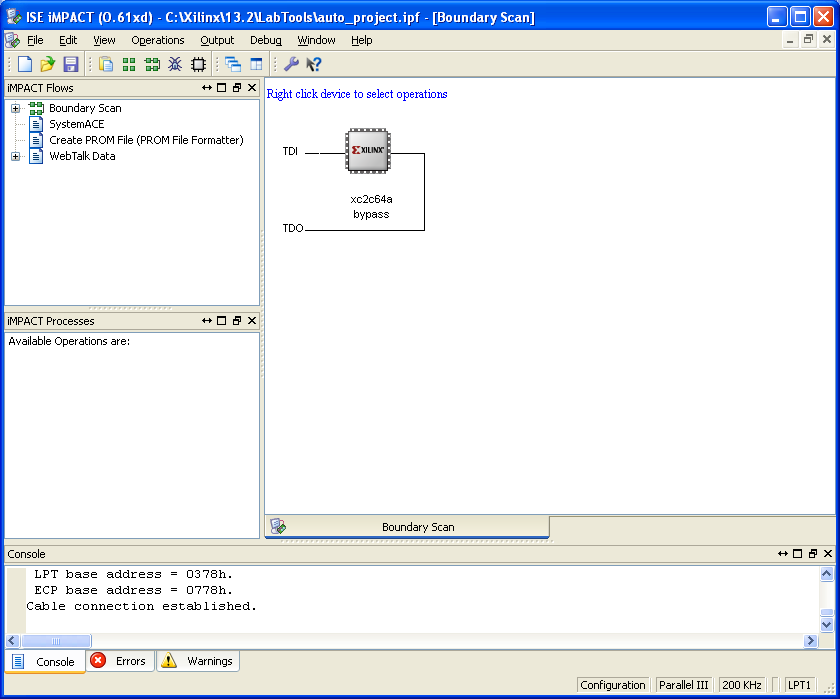
Task: Open the Debug menu
Action: [266, 40]
